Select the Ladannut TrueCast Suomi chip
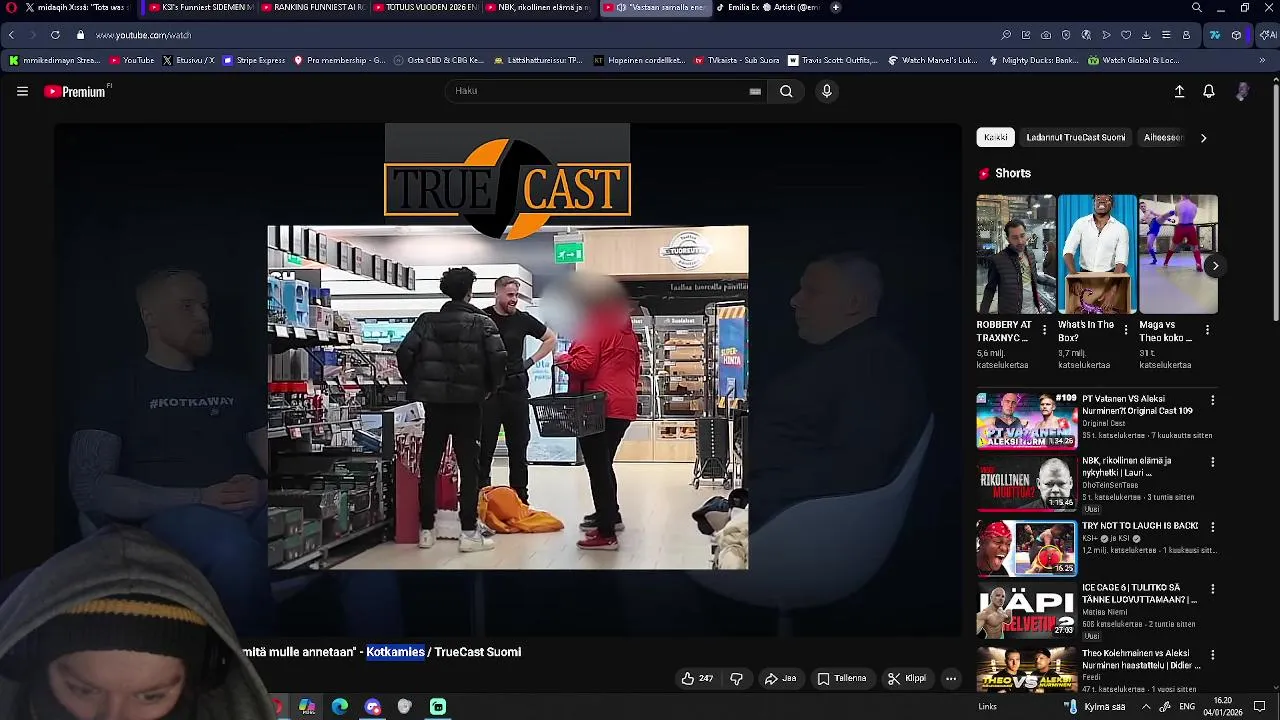Image resolution: width=1280 pixels, height=720 pixels. pyautogui.click(x=1075, y=137)
